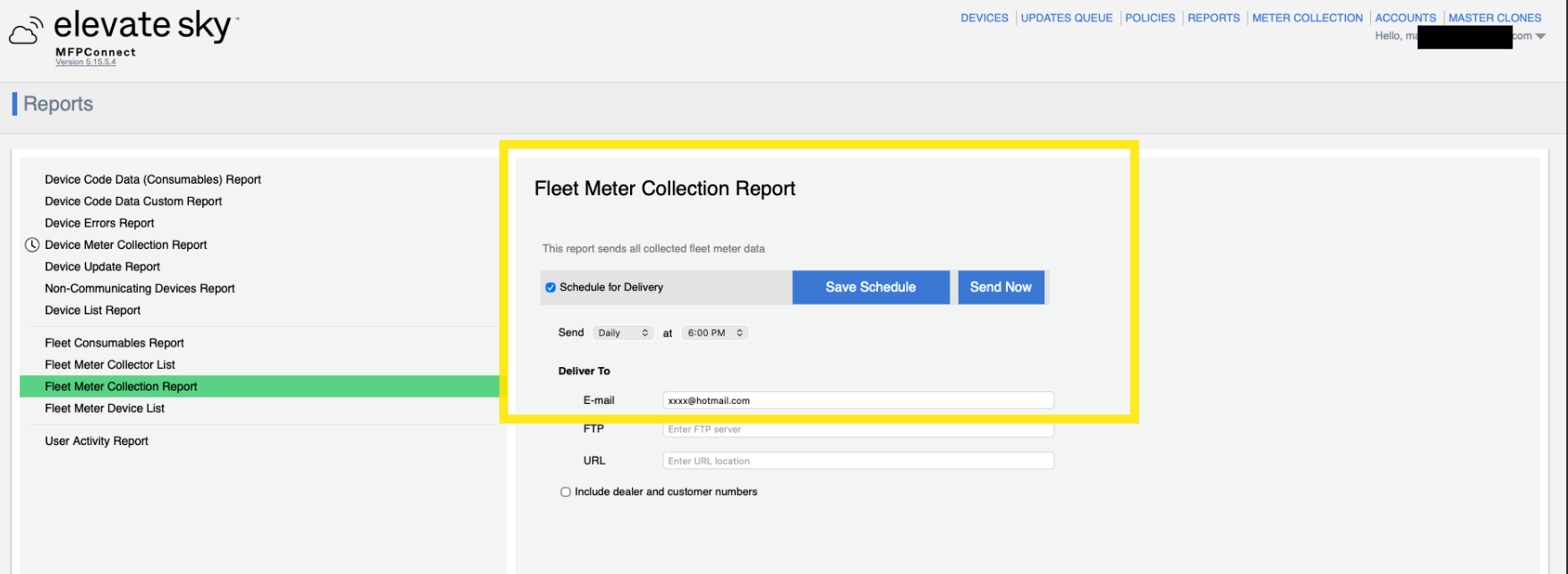Click the Version 5.15.5.4 link
1568x574 pixels.
86,62
